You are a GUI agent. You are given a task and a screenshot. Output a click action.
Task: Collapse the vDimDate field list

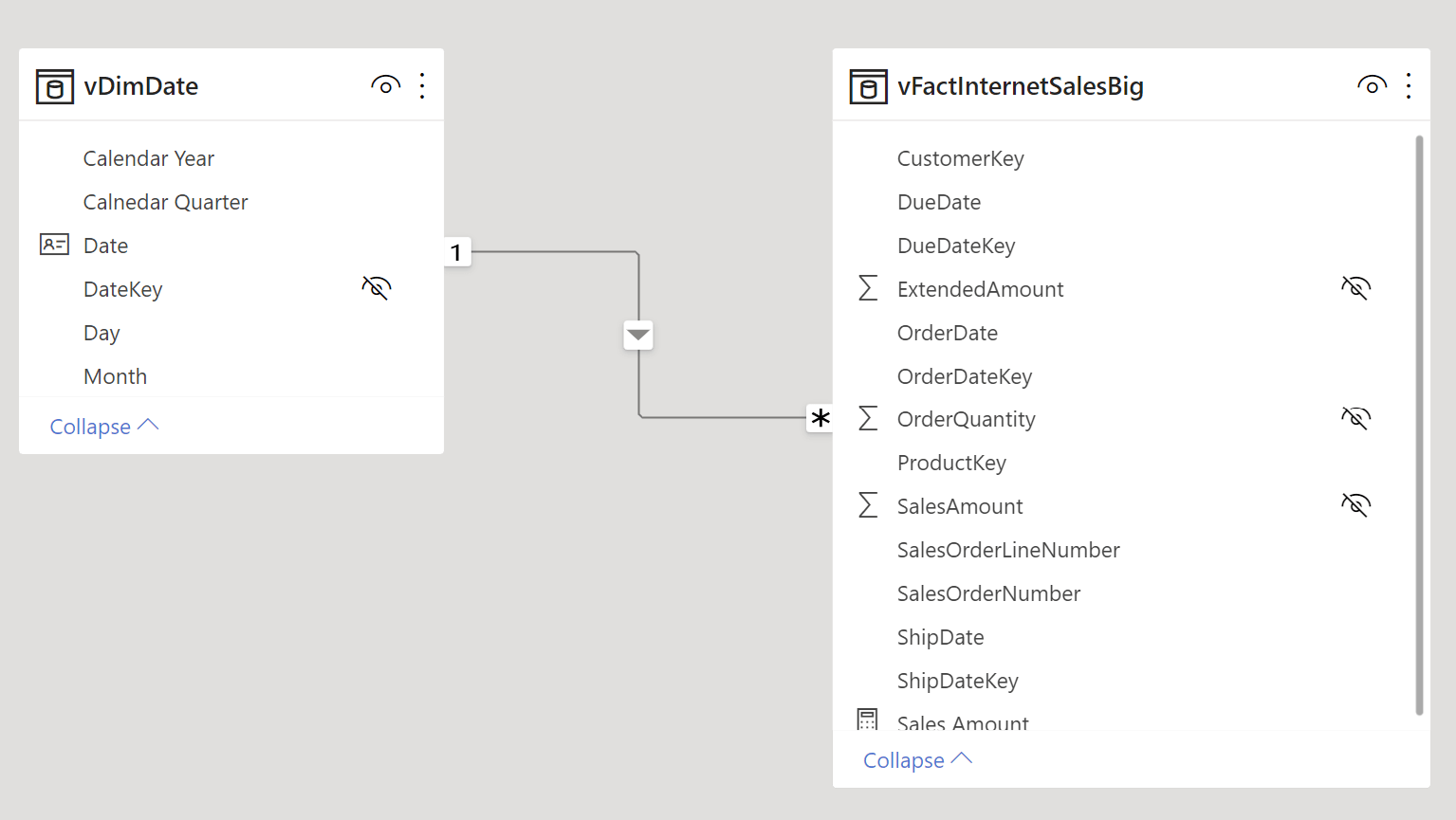103,426
